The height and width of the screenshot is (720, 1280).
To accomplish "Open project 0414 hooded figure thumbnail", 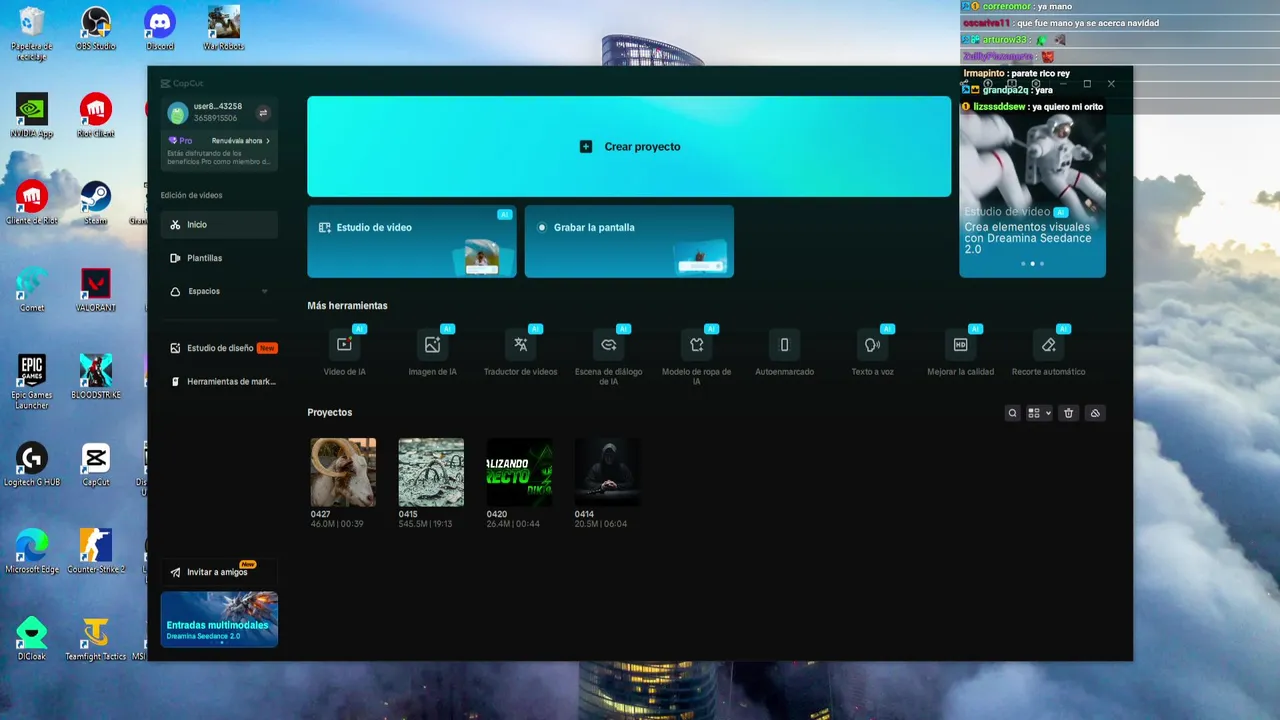I will 607,472.
